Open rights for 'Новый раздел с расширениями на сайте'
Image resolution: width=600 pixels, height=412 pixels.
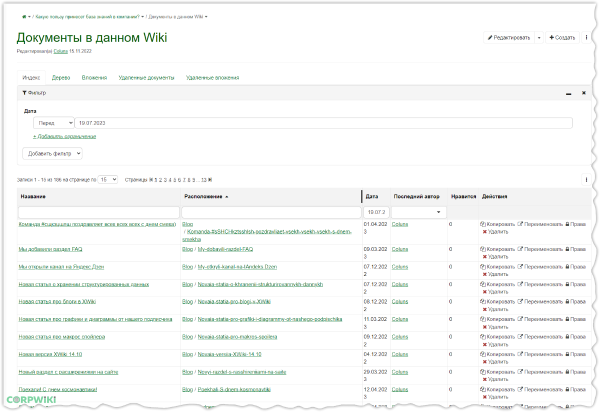576,372
